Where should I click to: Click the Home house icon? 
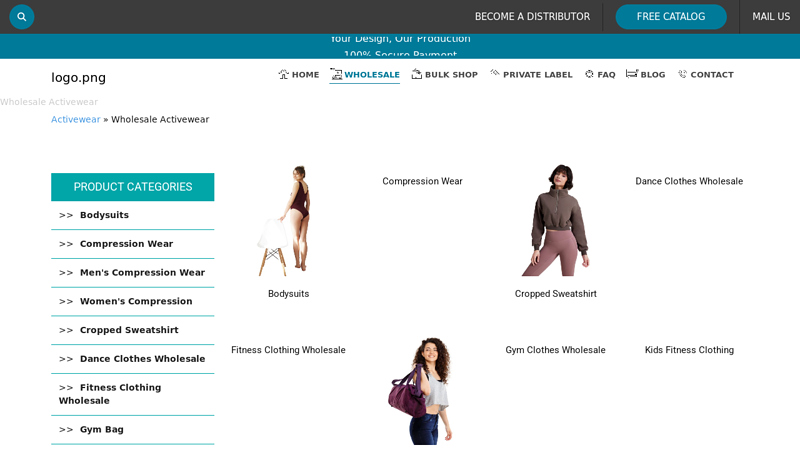pos(283,74)
